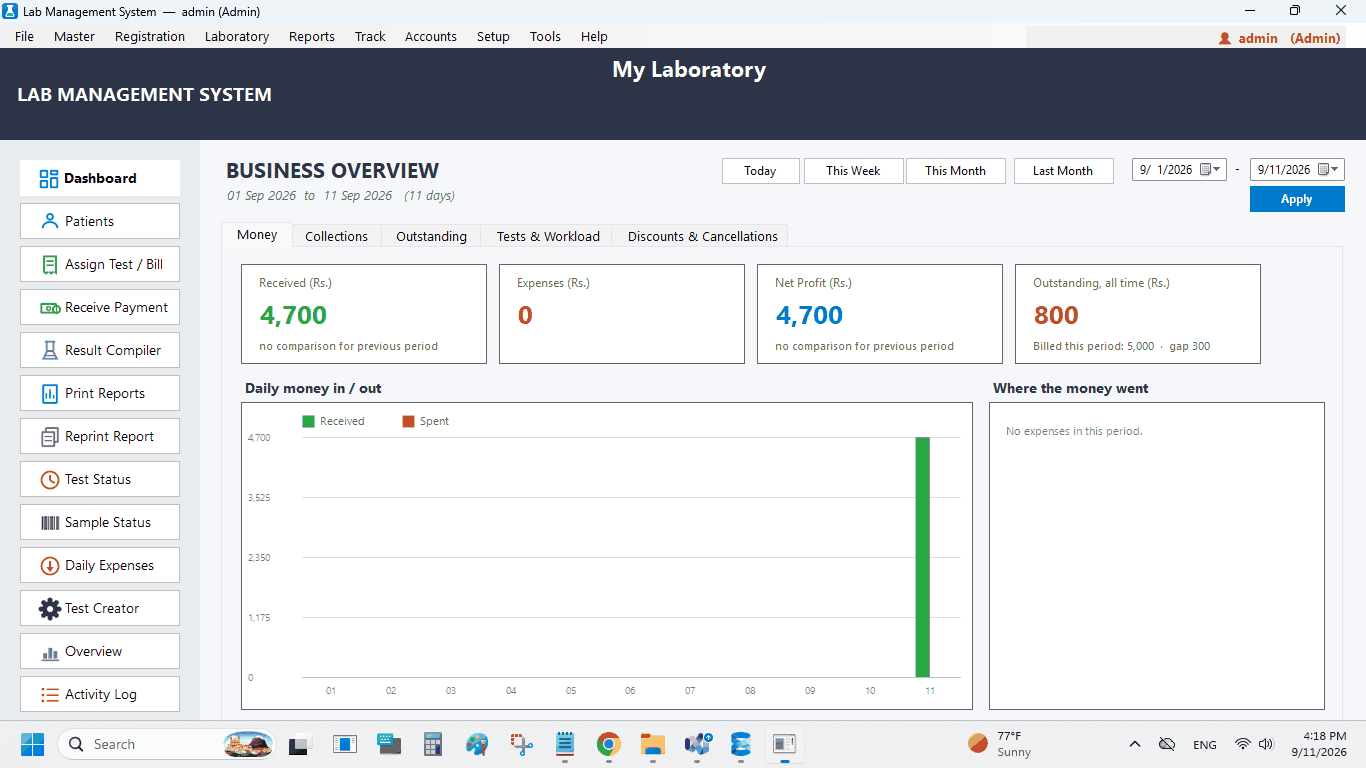Click the Received amount 4,700 in green
Image resolution: width=1366 pixels, height=768 pixels.
coord(293,315)
